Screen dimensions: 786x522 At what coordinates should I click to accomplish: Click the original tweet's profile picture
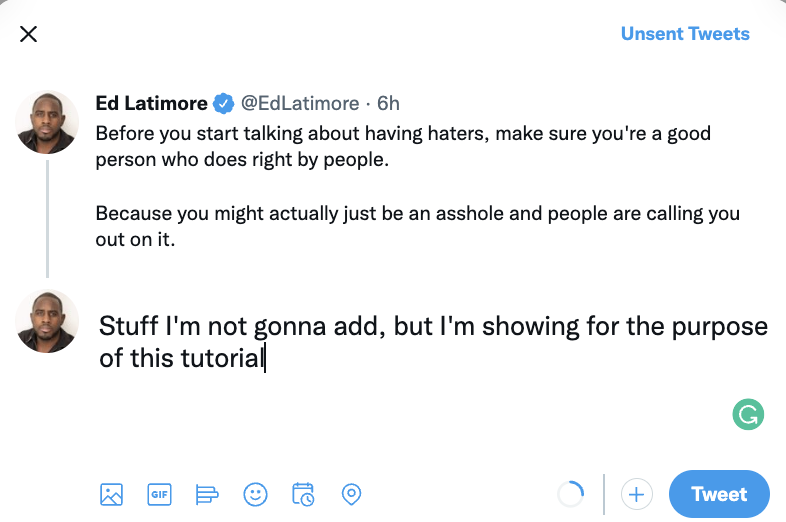47,122
